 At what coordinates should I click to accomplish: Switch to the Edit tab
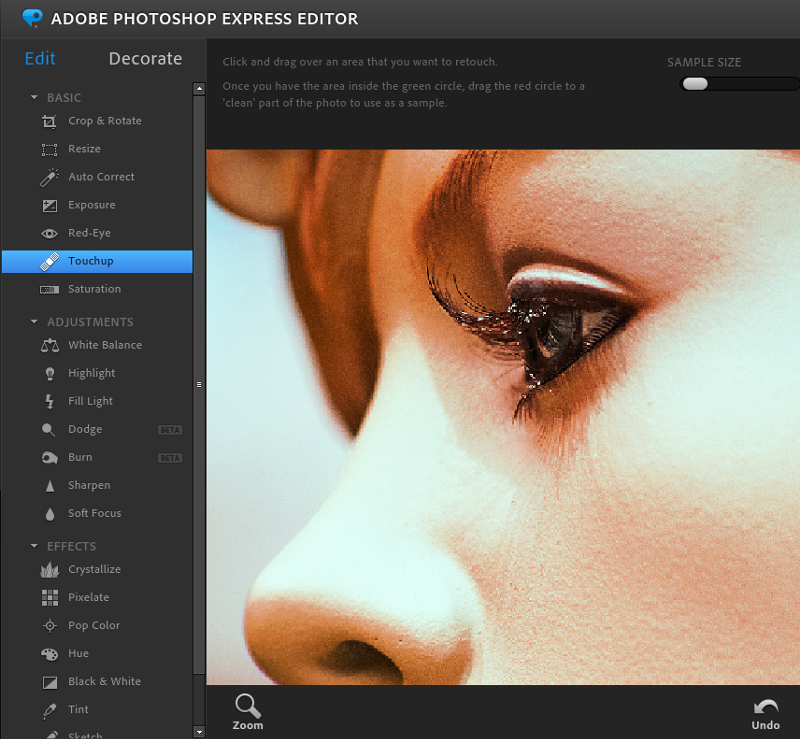40,59
